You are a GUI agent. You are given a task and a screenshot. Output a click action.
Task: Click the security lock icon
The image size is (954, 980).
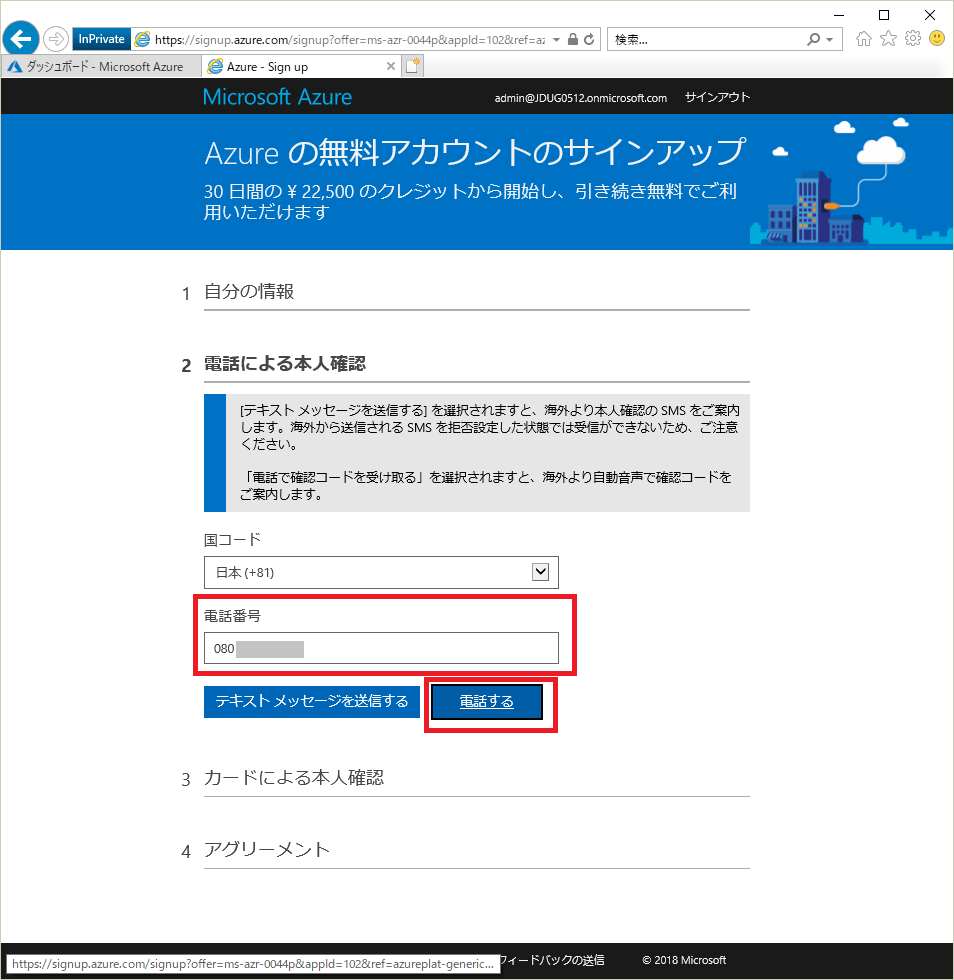point(573,39)
